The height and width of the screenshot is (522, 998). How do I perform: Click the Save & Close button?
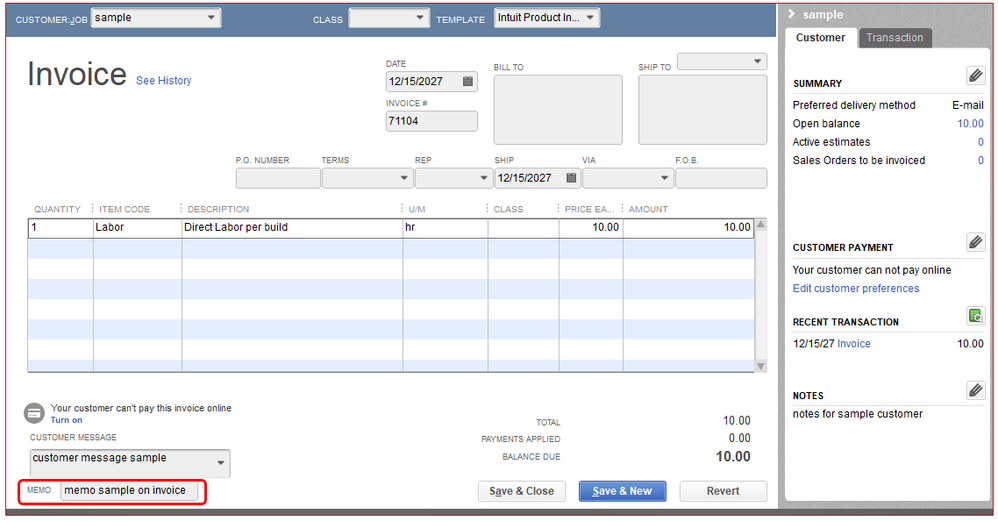pos(521,491)
